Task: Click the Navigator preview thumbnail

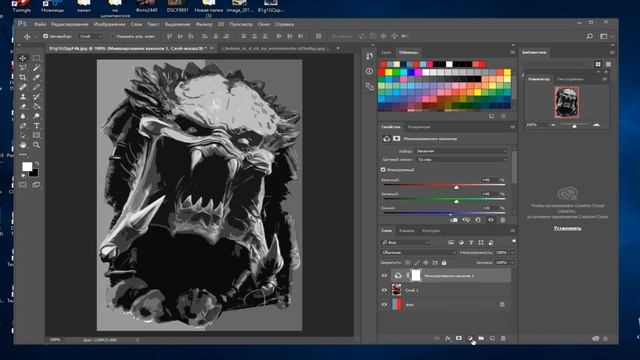Action: [x=567, y=102]
